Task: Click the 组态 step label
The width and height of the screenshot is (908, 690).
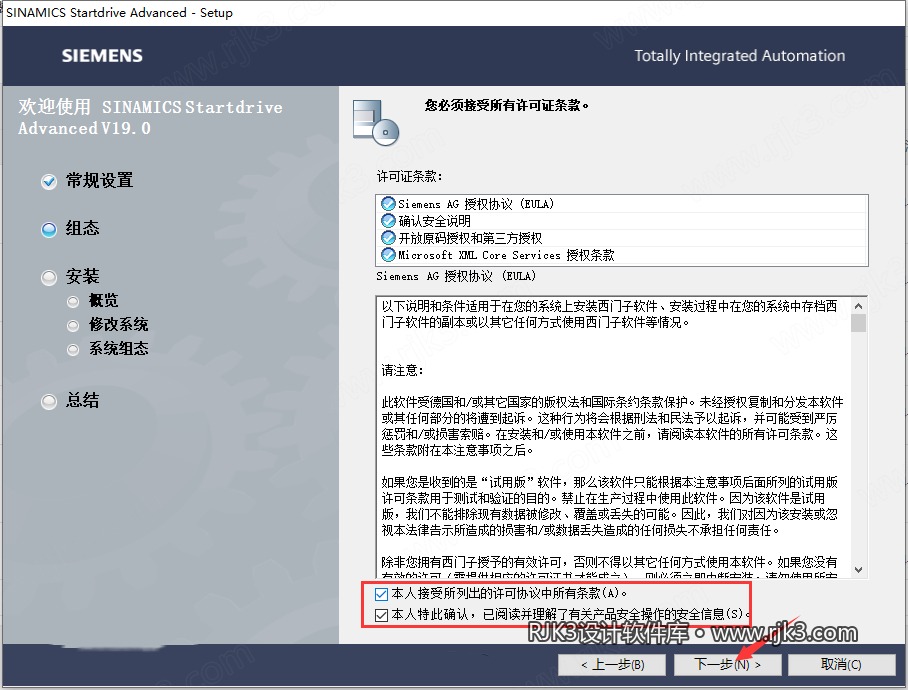Action: coord(82,228)
